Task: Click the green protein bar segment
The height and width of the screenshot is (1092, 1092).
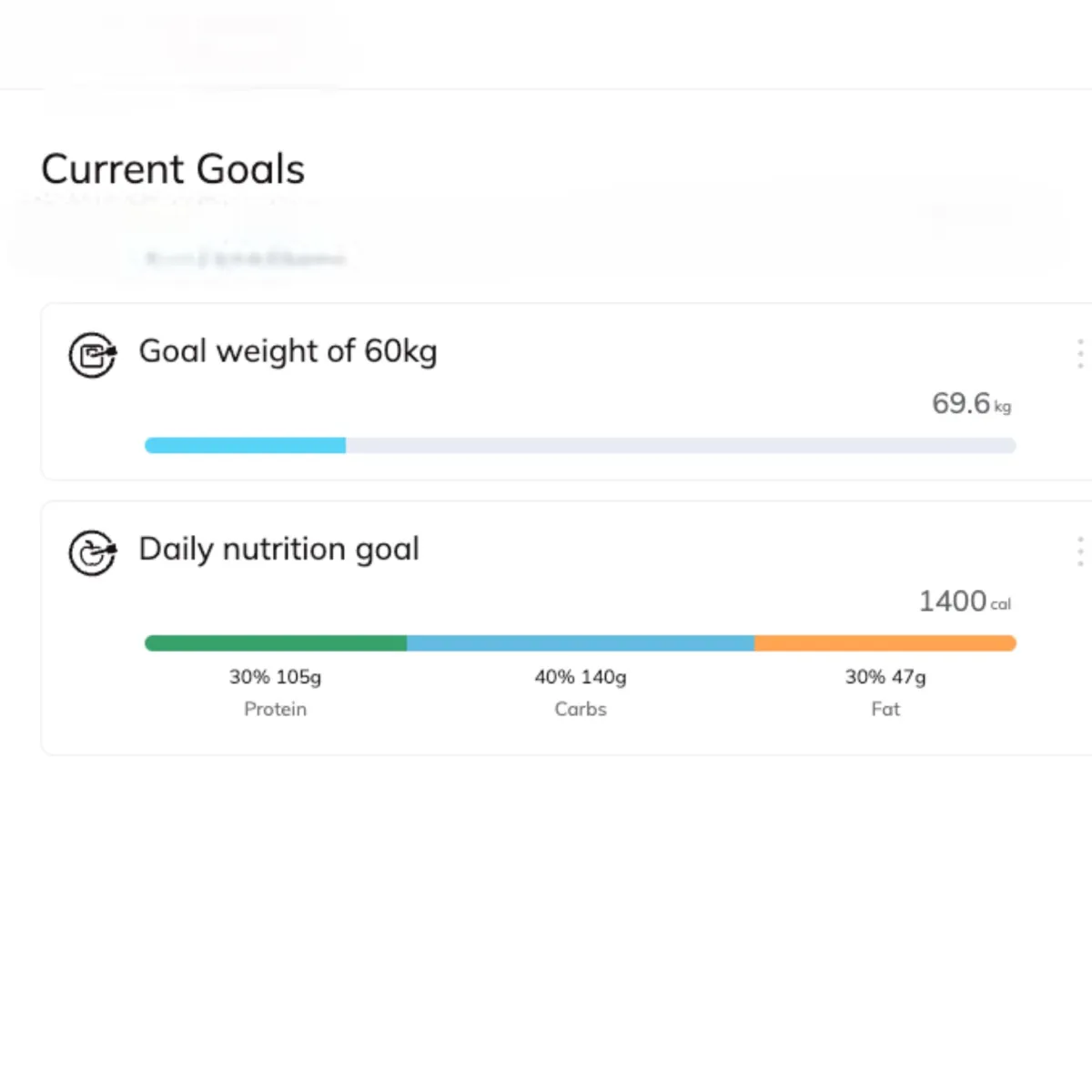Action: pos(275,643)
